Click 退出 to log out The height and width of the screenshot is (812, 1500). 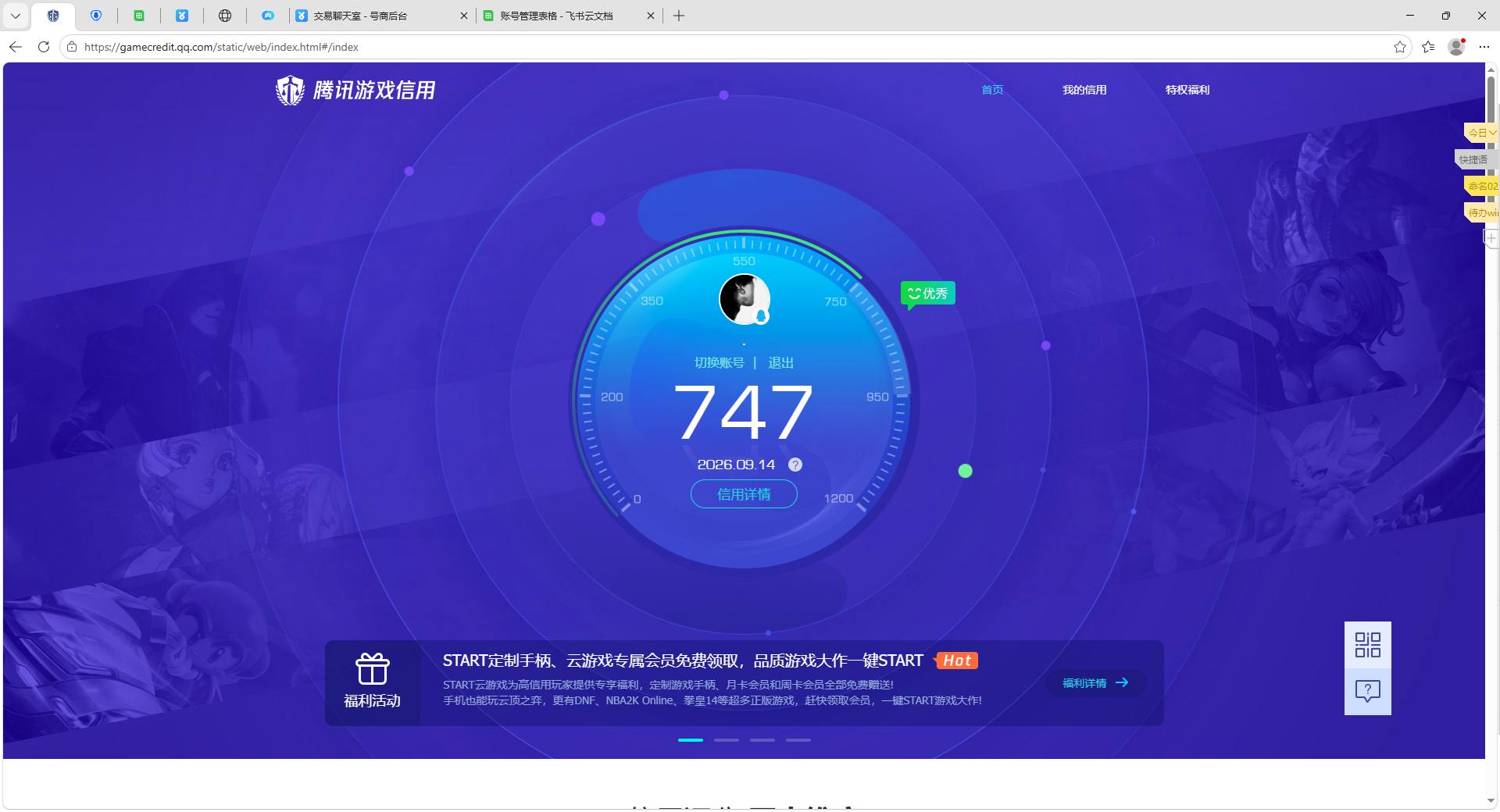(780, 362)
